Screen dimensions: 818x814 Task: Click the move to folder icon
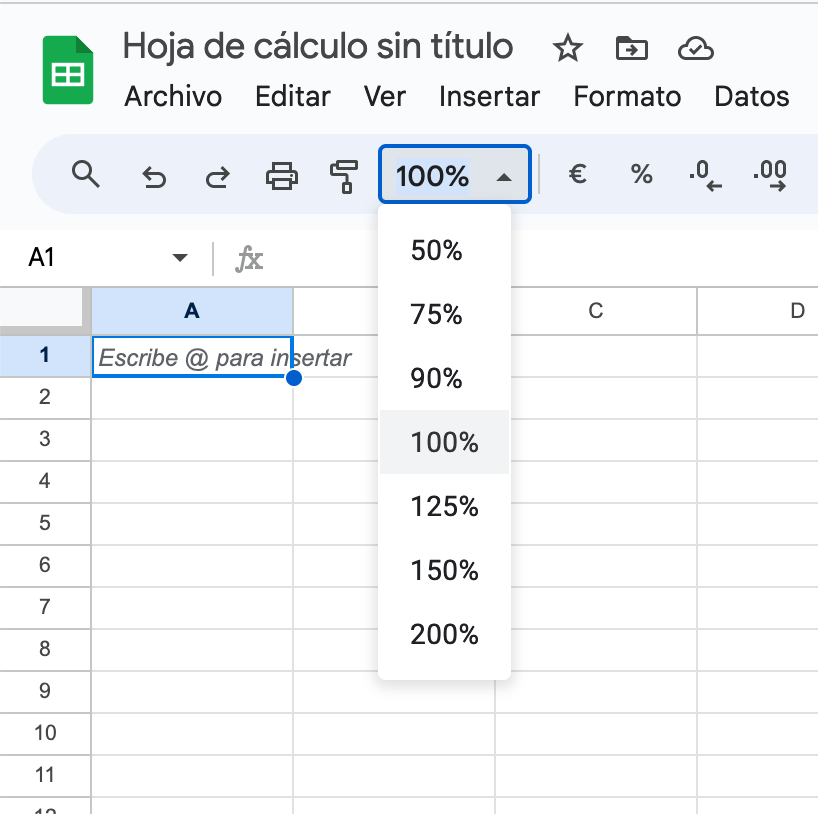(631, 47)
